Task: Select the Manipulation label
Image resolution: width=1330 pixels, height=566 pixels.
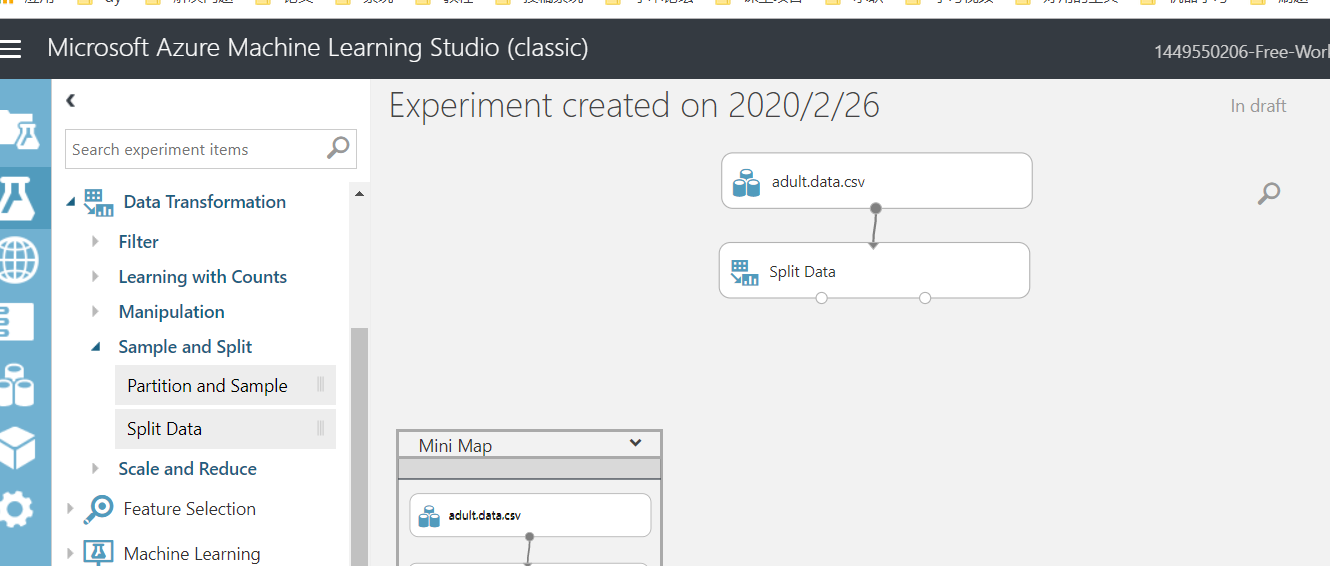Action: click(x=171, y=312)
